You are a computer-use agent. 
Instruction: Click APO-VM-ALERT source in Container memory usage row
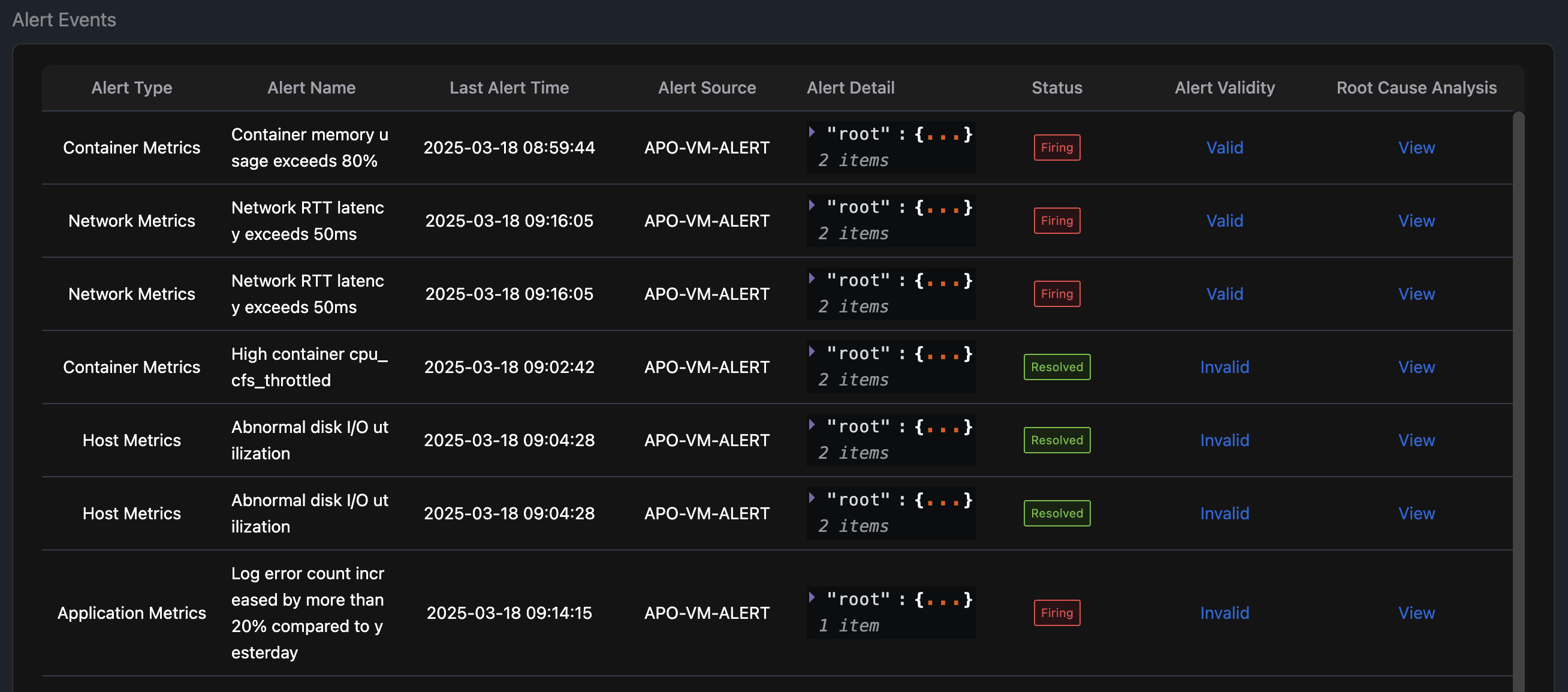coord(707,148)
